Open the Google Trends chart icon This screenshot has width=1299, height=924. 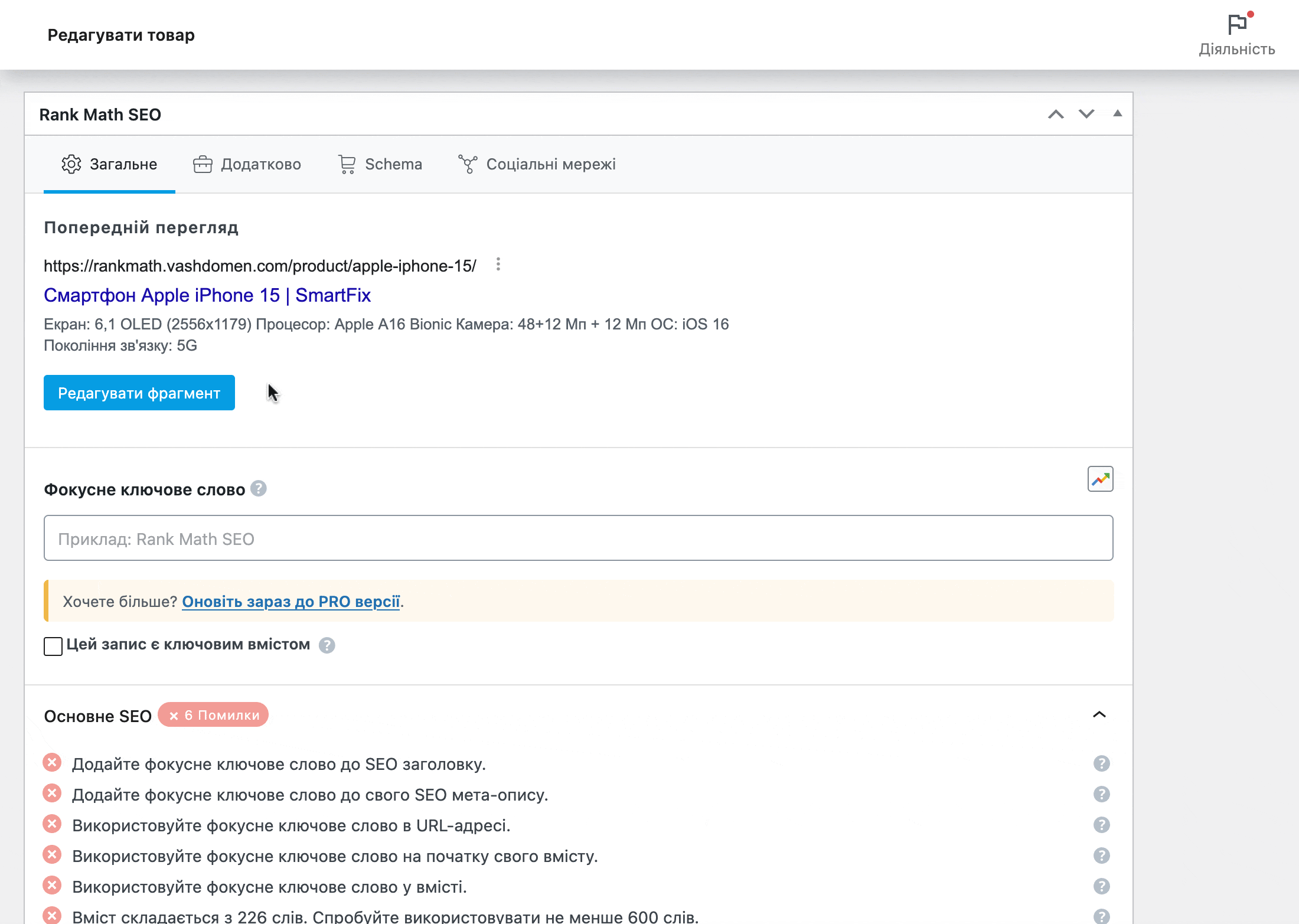1101,479
